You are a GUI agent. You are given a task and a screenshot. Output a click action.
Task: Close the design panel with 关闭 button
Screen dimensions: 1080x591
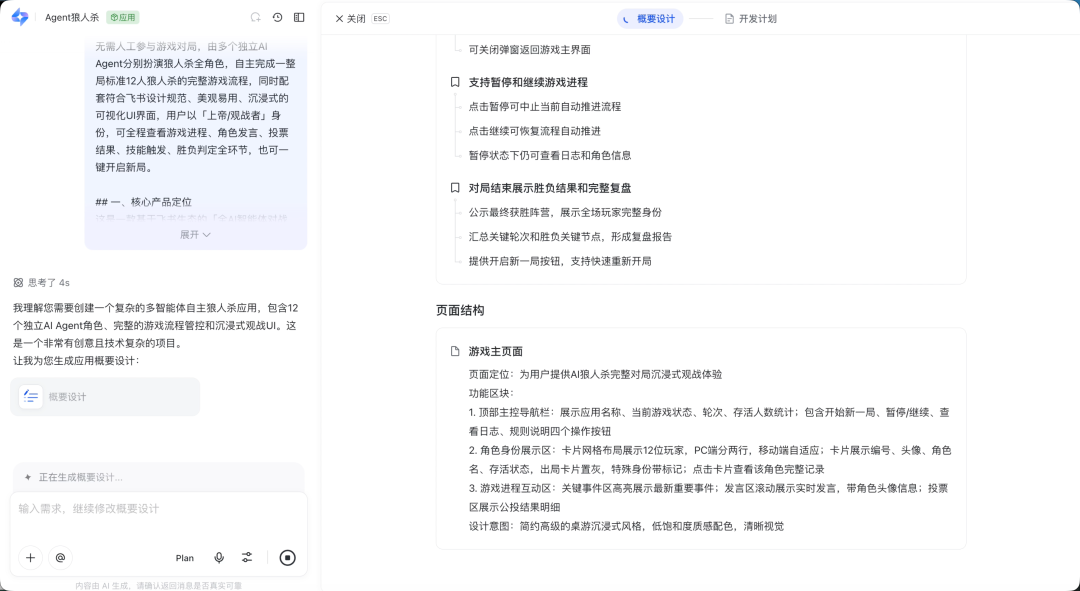[x=350, y=19]
